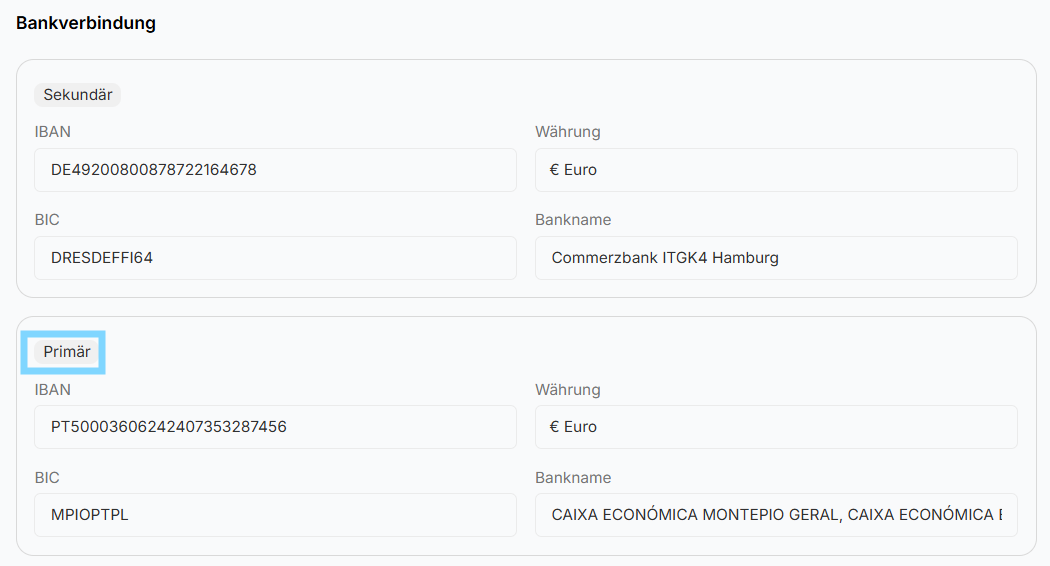Open the Währung field in the Primär account
Image resolution: width=1050 pixels, height=566 pixels.
pos(776,427)
